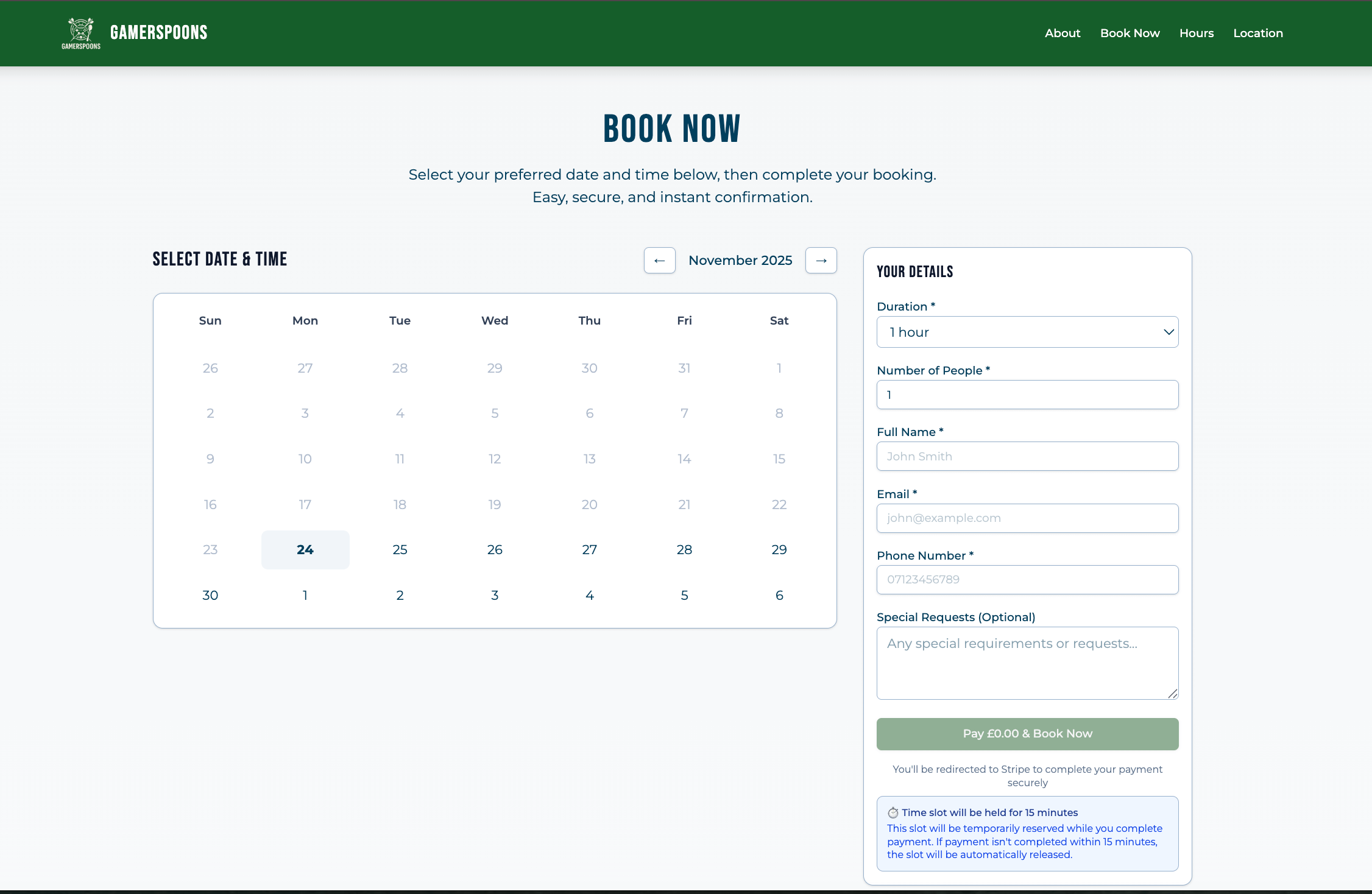
Task: Click the Gamerspoons stag logo icon
Action: pos(80,33)
